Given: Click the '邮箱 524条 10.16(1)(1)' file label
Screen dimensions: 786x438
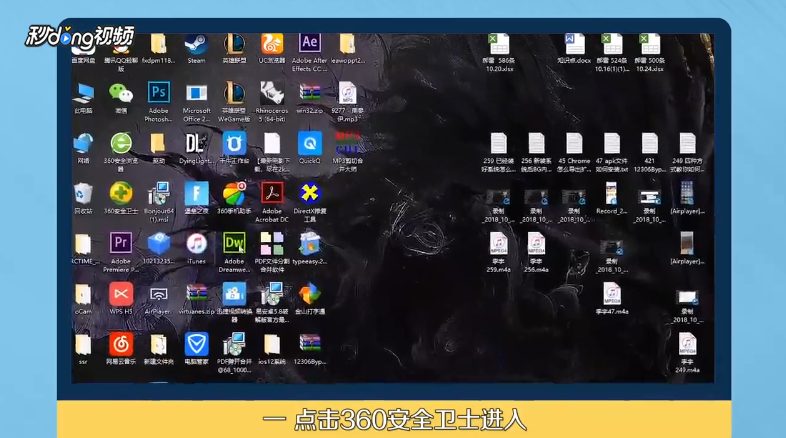Looking at the screenshot, I should [612, 64].
